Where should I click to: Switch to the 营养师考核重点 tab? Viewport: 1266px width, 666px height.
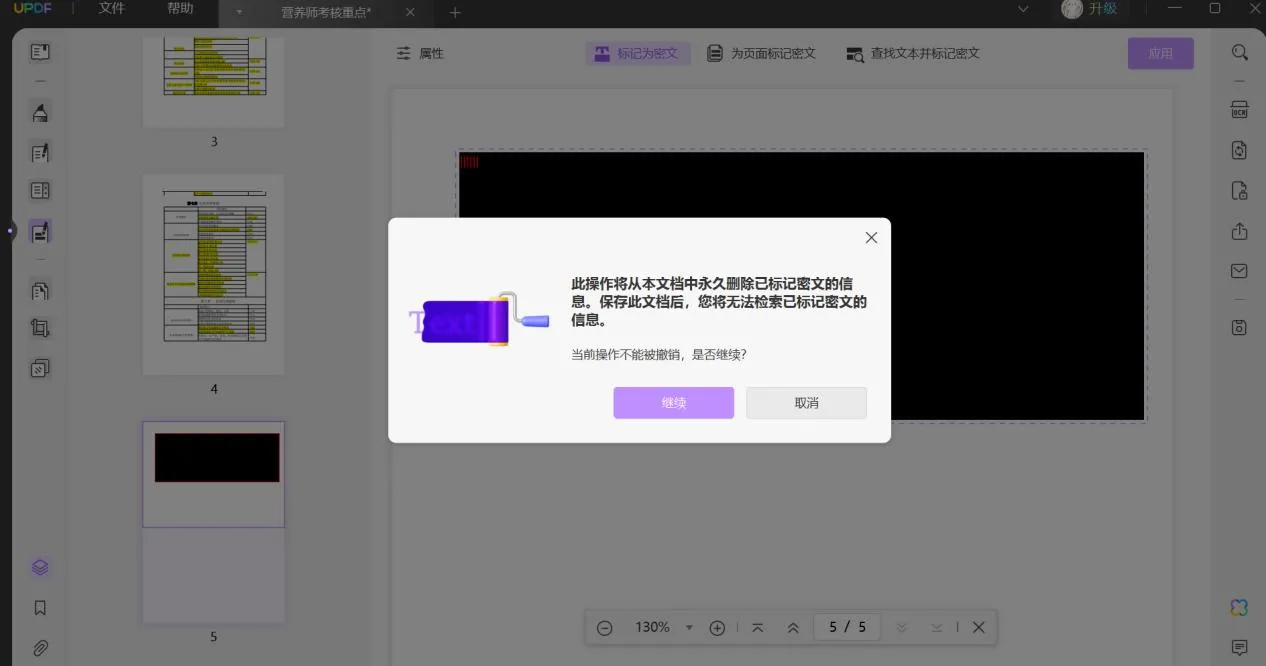click(x=325, y=12)
